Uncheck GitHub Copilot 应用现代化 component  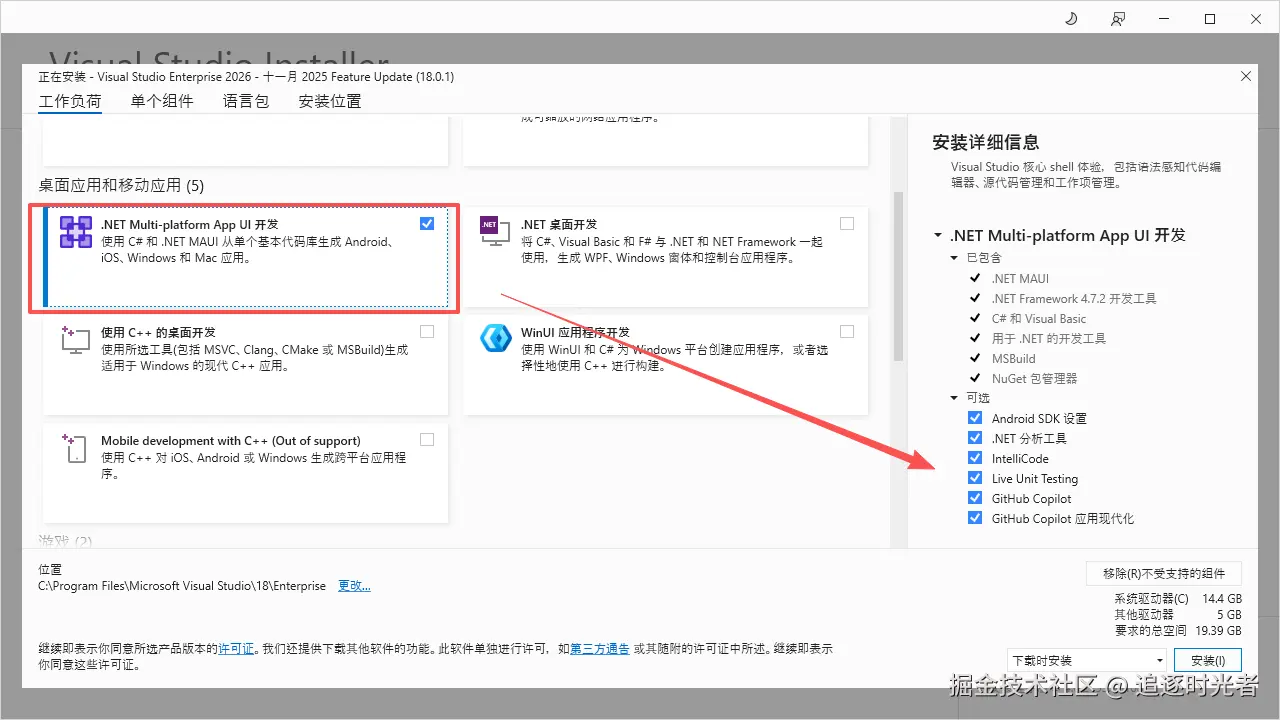click(975, 518)
